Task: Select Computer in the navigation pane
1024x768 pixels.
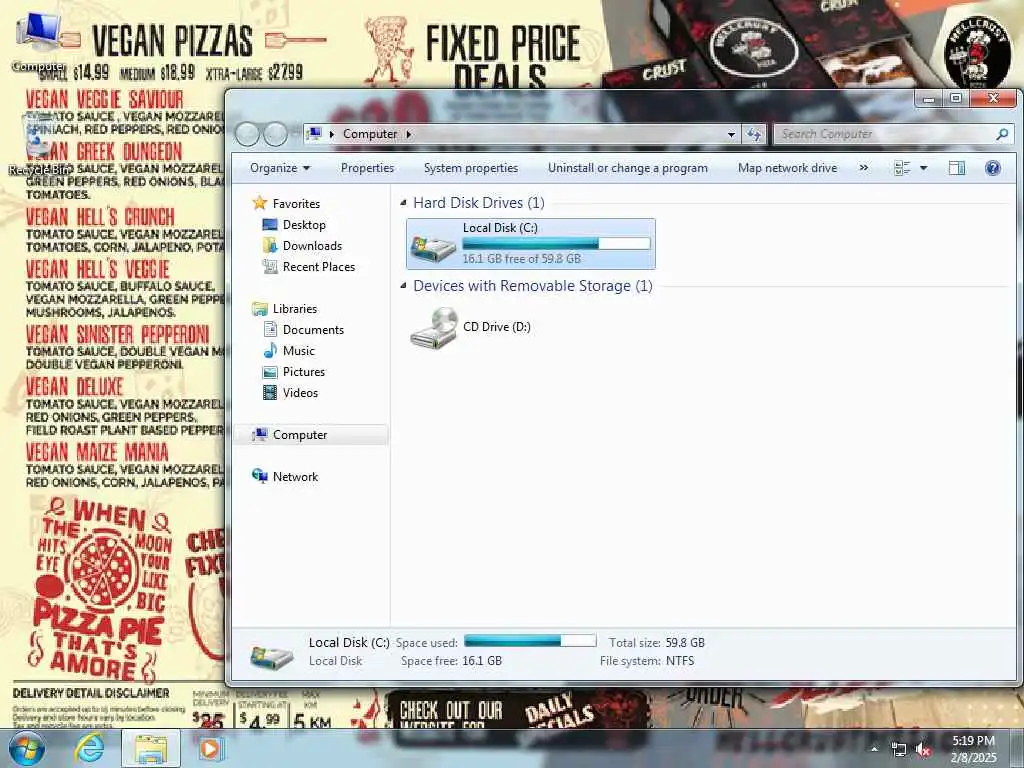Action: click(x=311, y=435)
